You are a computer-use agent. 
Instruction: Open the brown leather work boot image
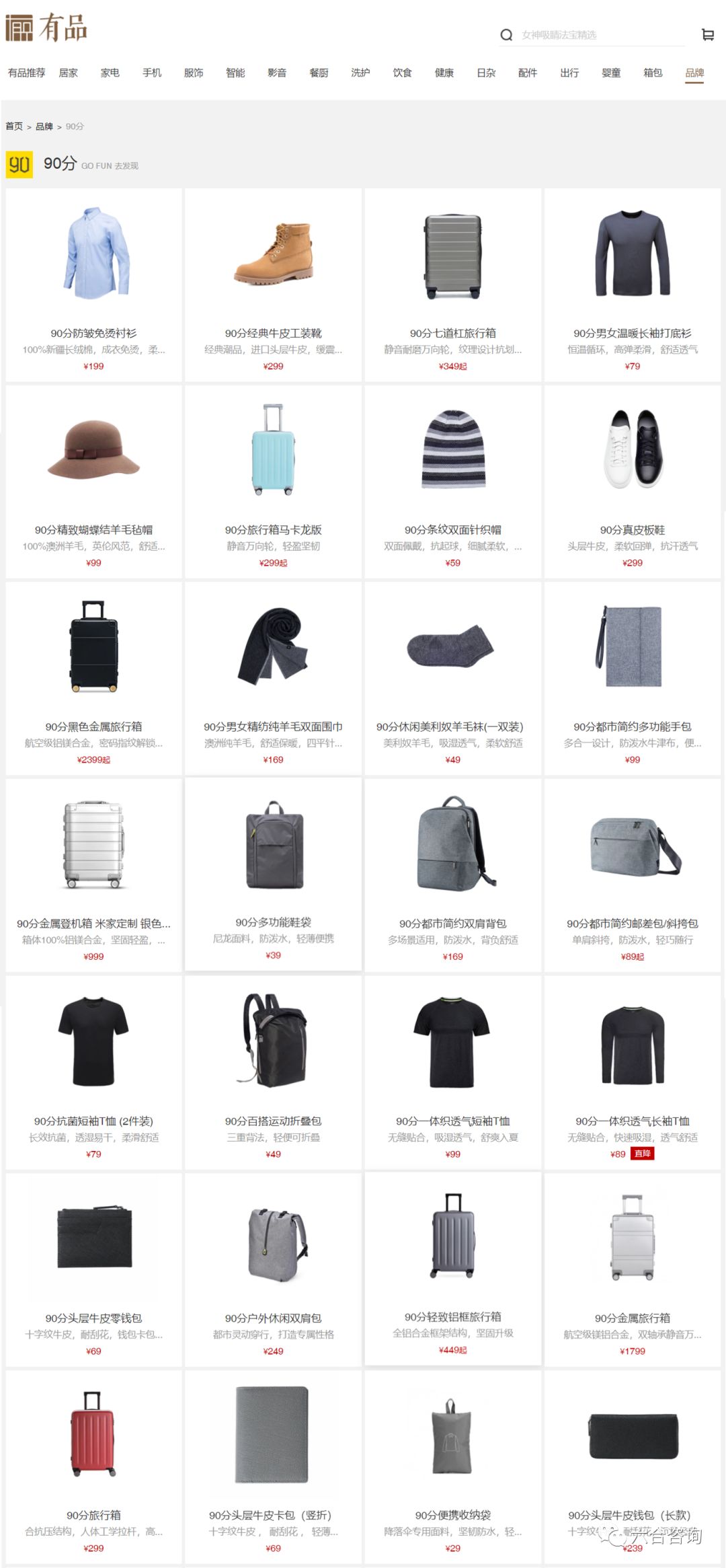click(x=274, y=254)
